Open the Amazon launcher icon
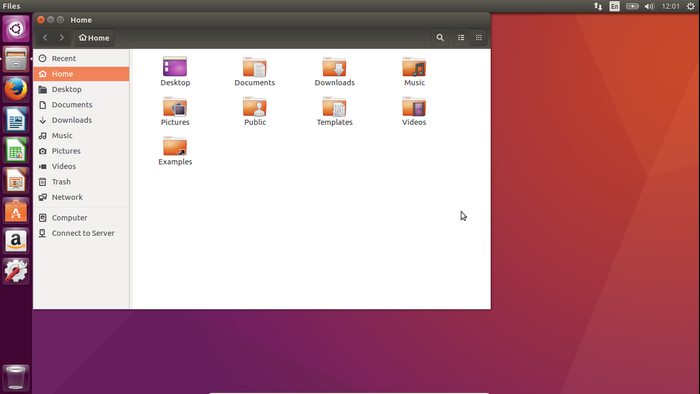The width and height of the screenshot is (700, 394). 16,241
